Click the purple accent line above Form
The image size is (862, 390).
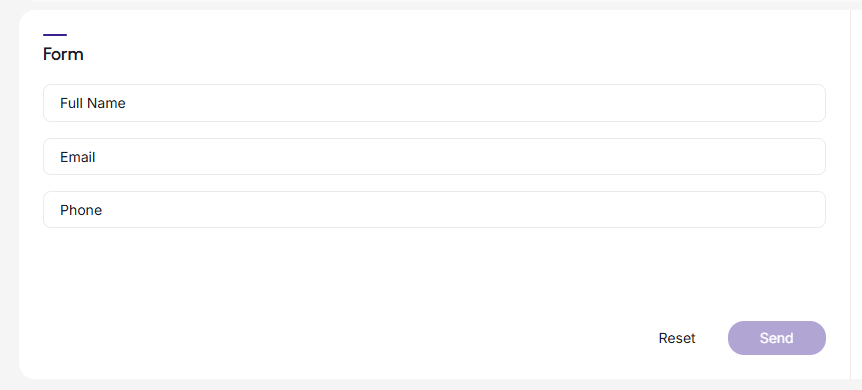coord(55,35)
